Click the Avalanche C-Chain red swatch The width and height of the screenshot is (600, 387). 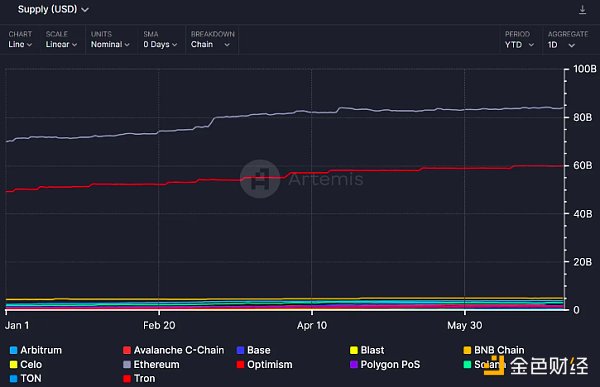coord(127,350)
